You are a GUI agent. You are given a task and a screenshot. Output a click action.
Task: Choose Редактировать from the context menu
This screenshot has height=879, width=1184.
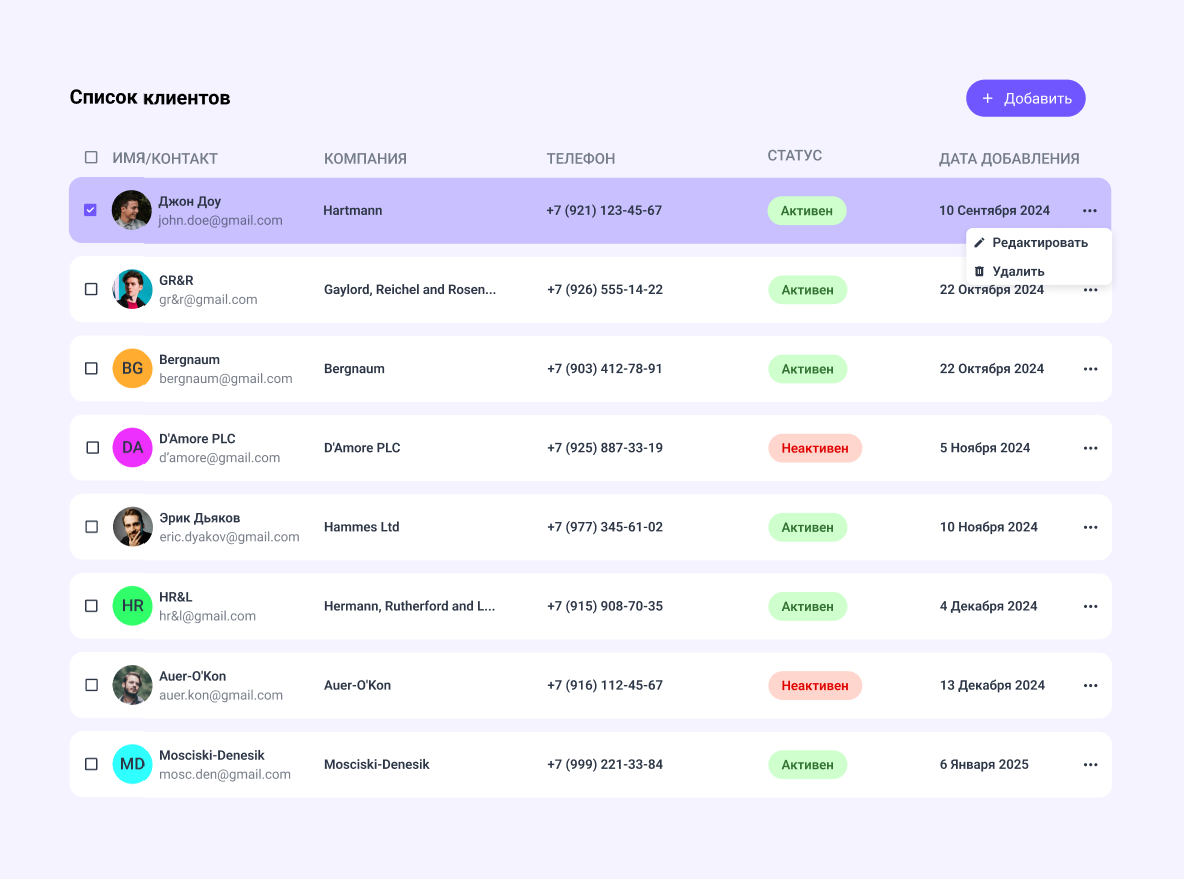point(1039,243)
